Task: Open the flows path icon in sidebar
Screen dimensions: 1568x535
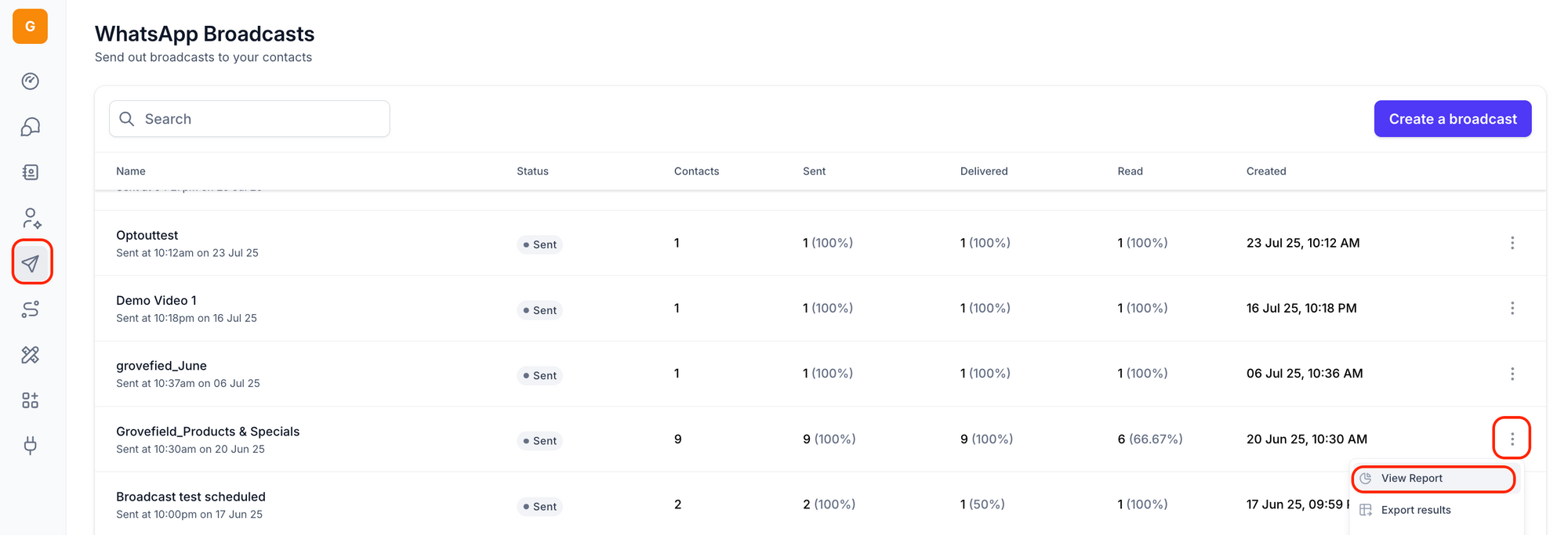Action: [31, 309]
